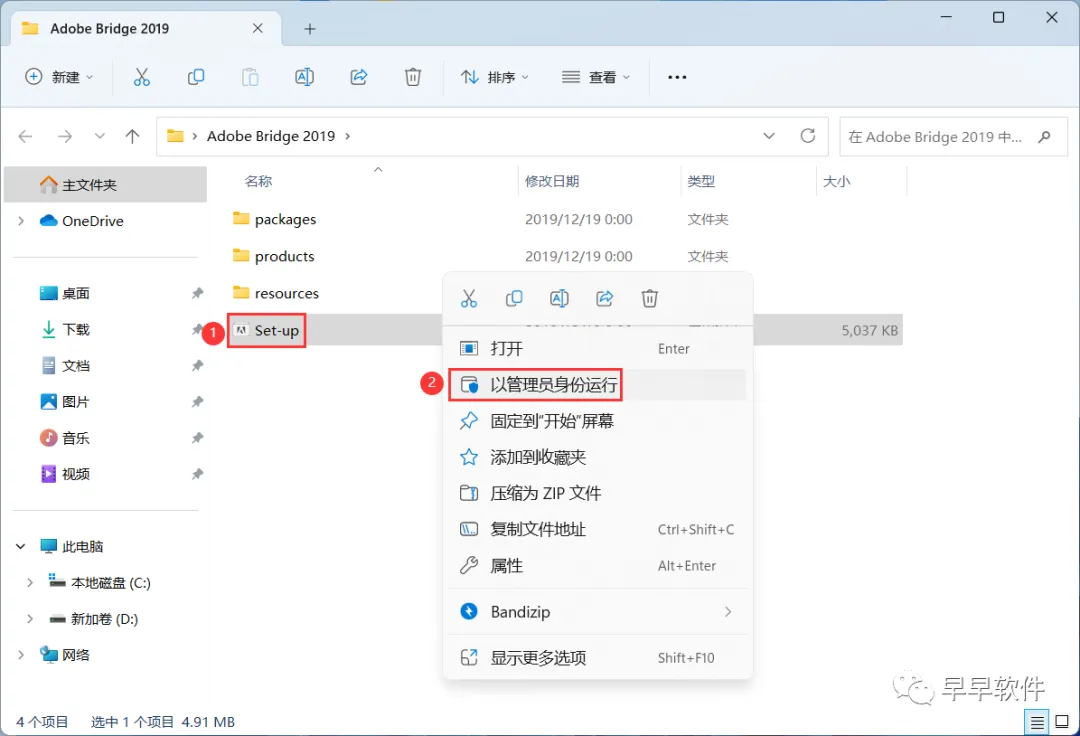Go forward with the right arrow

pos(65,136)
